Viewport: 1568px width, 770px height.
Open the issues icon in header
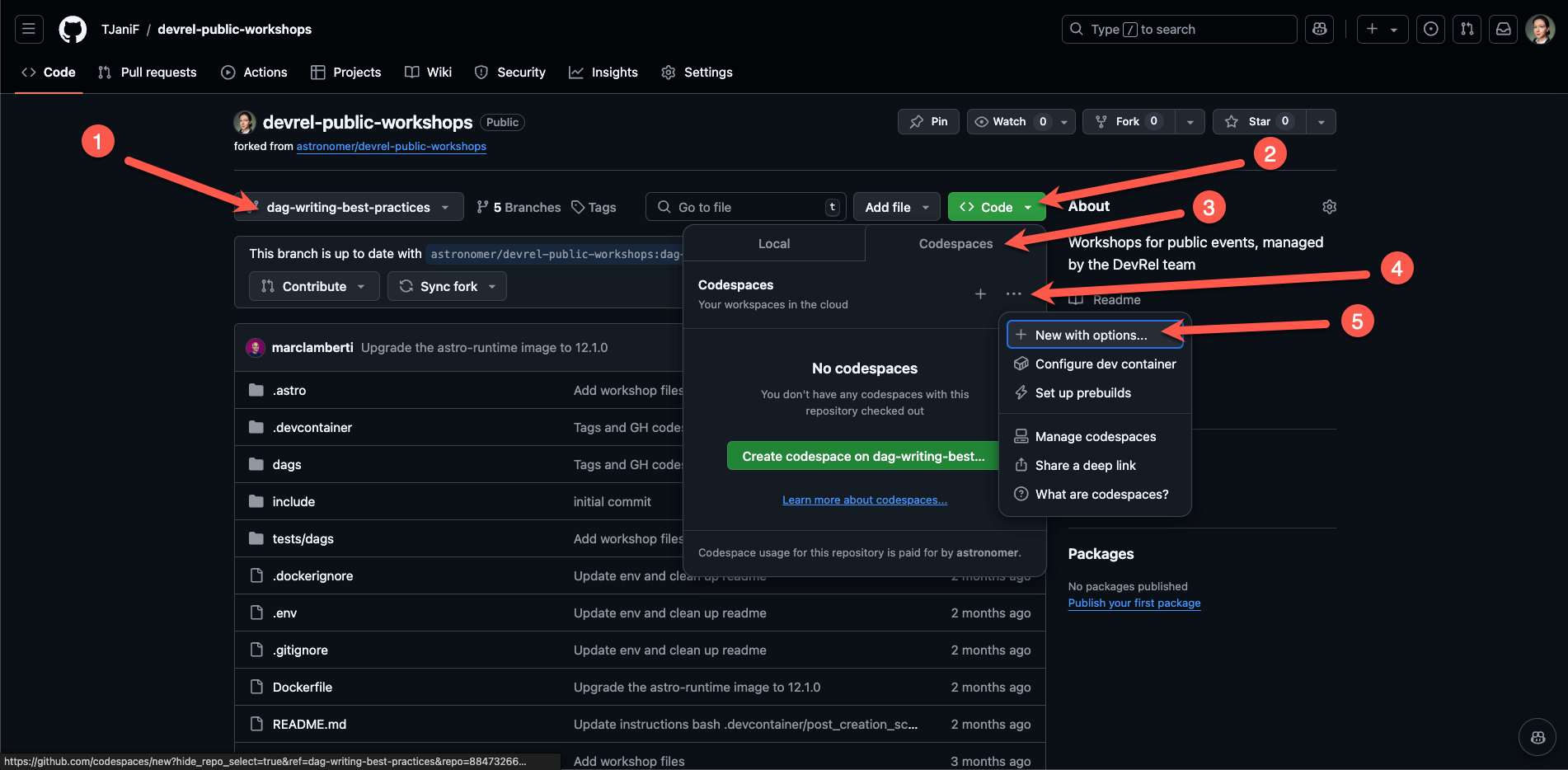pos(1431,29)
